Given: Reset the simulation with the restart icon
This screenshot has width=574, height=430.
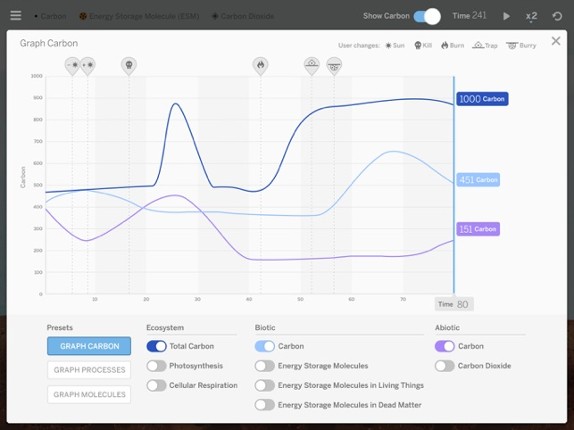Looking at the screenshot, I should 557,16.
